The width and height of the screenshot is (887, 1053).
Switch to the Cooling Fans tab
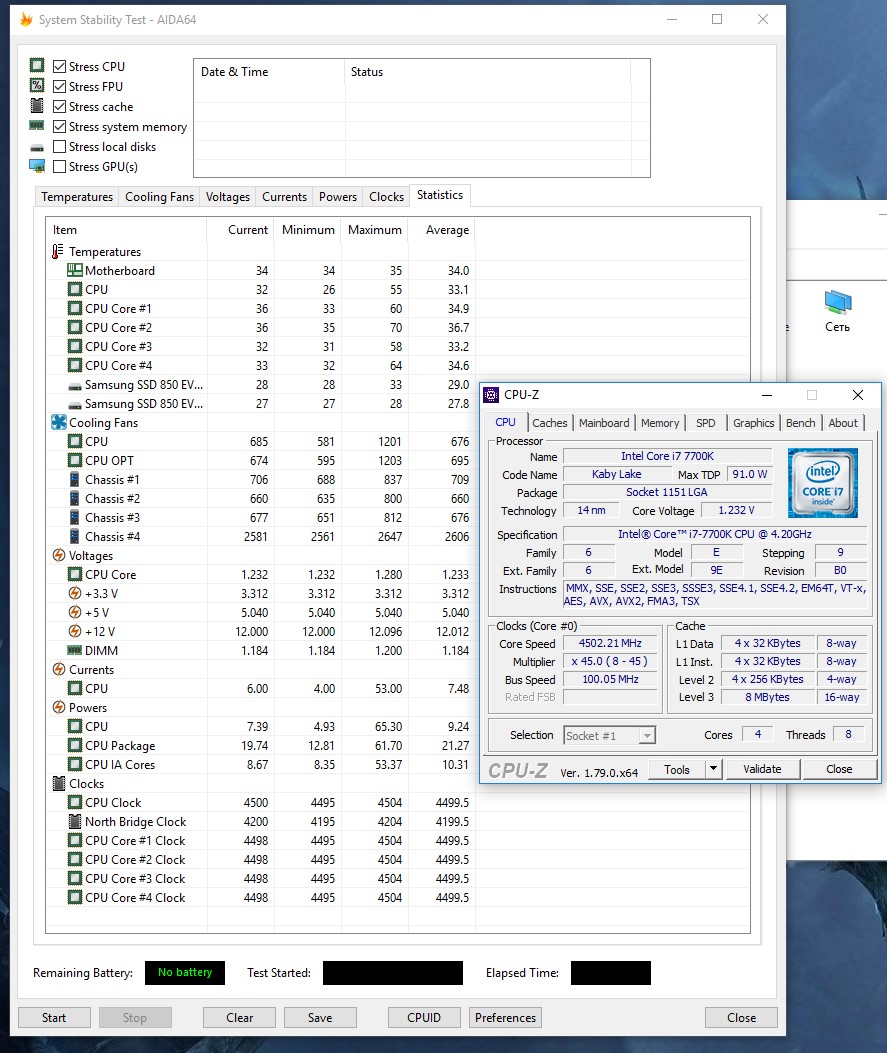point(159,197)
